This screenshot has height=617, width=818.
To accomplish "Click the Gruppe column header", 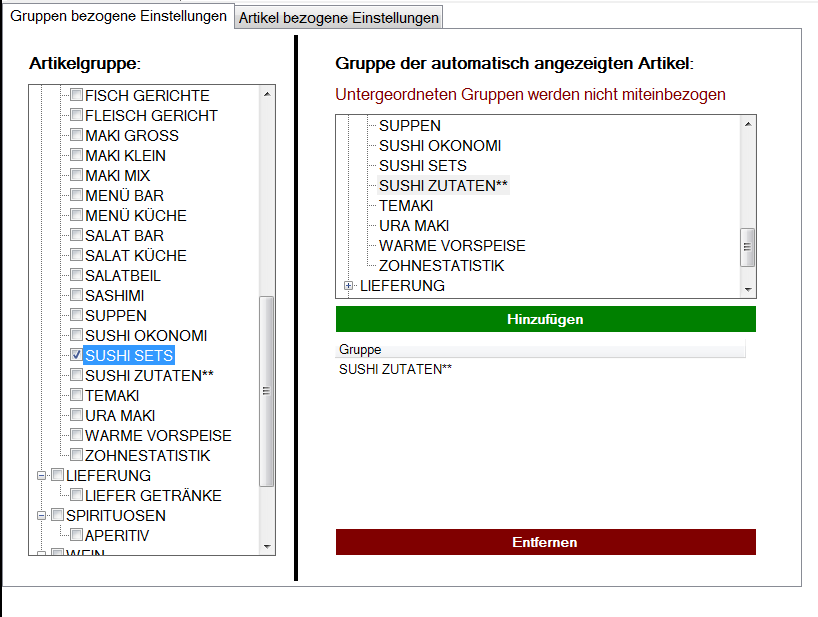I will 540,350.
